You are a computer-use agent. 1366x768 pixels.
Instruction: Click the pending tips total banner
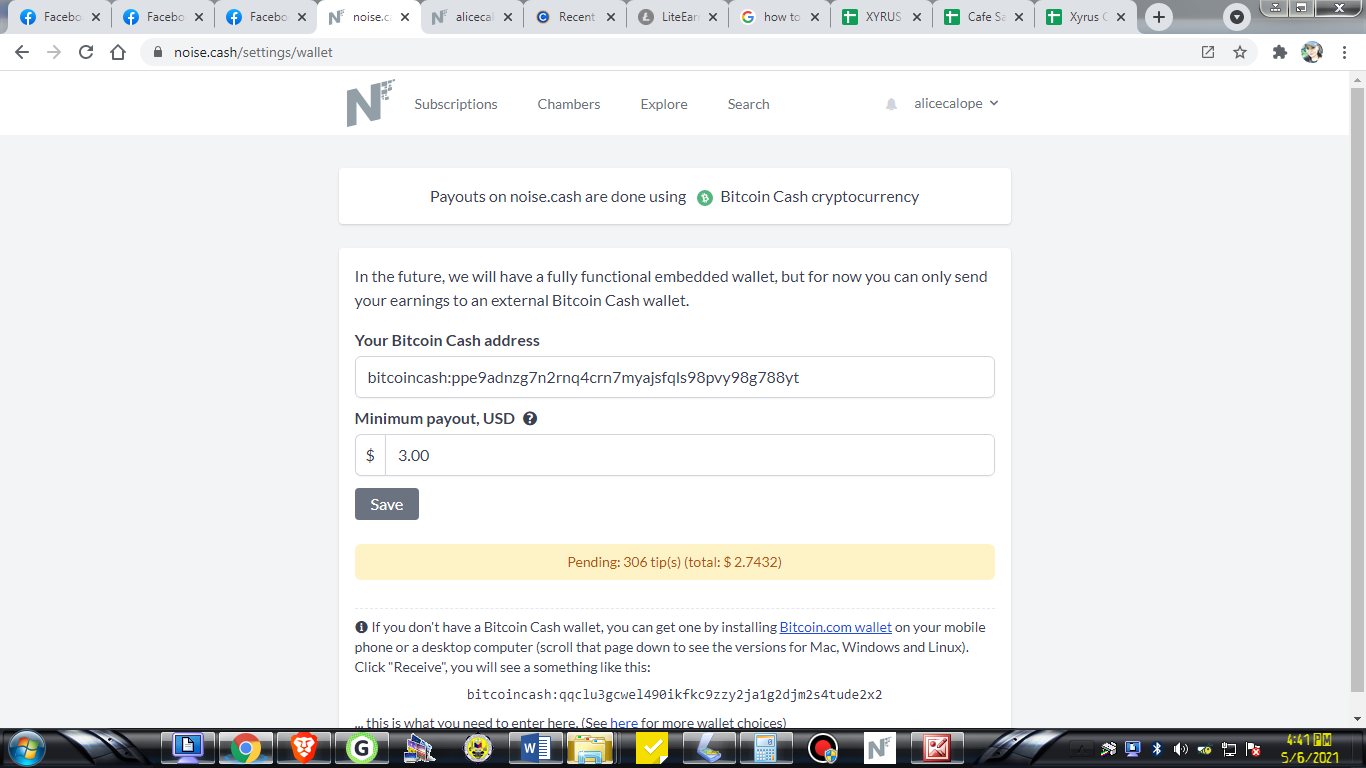click(x=675, y=562)
